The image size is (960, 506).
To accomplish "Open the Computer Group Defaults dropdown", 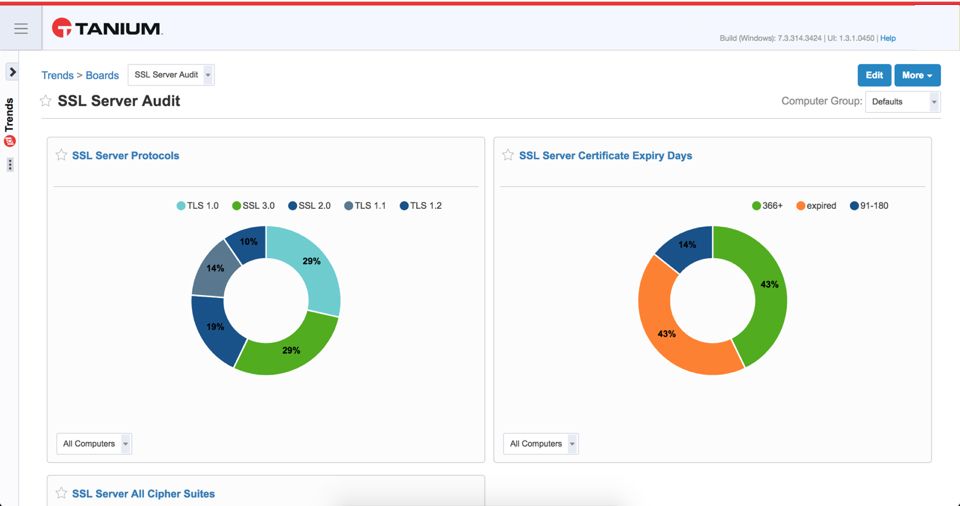I will [902, 102].
